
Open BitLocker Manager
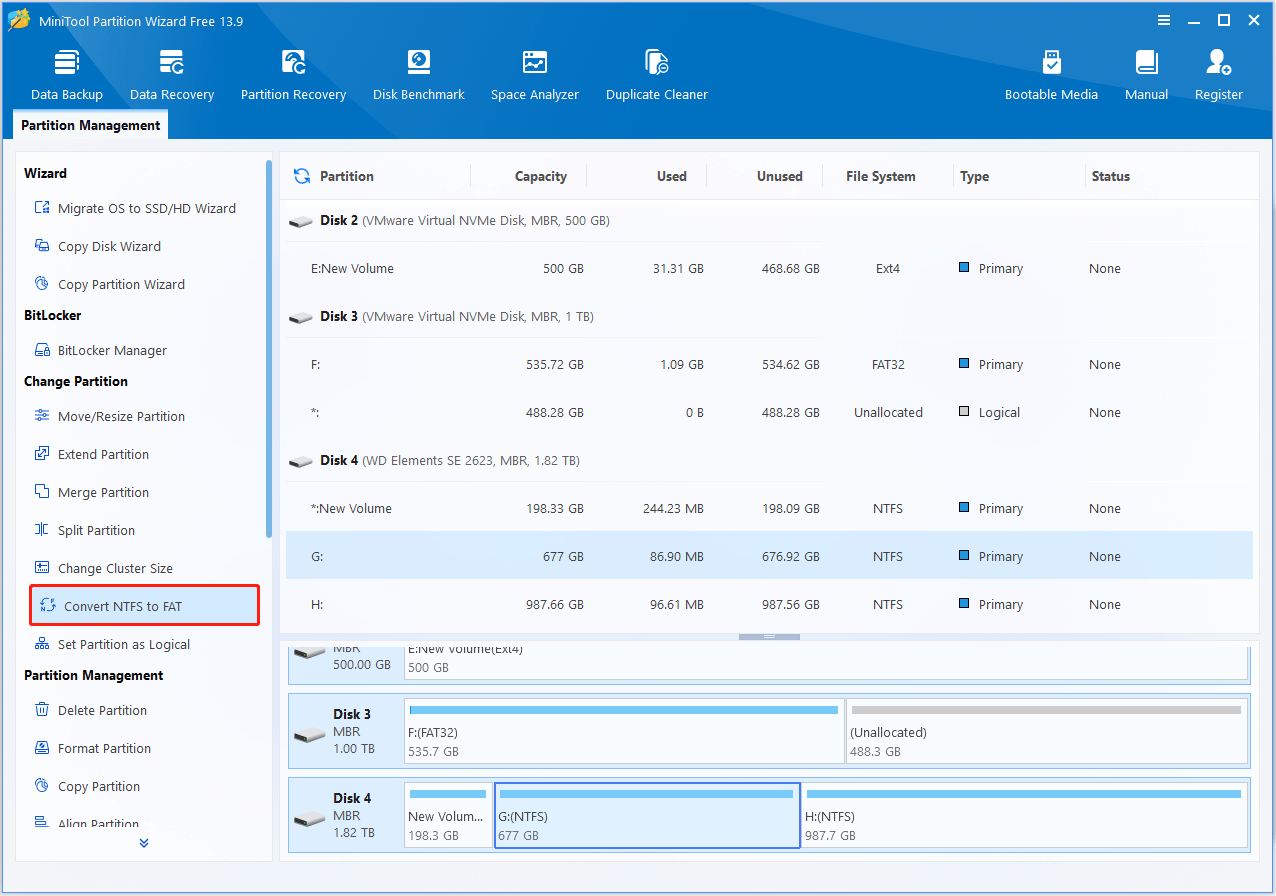[100, 350]
